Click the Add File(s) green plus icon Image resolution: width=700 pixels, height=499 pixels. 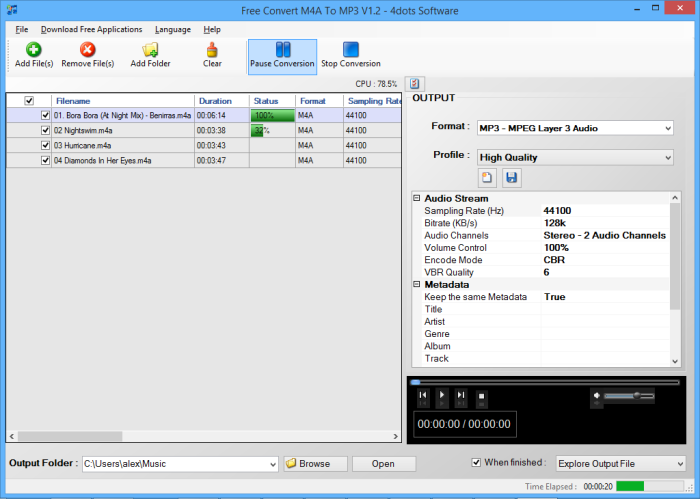(x=33, y=49)
